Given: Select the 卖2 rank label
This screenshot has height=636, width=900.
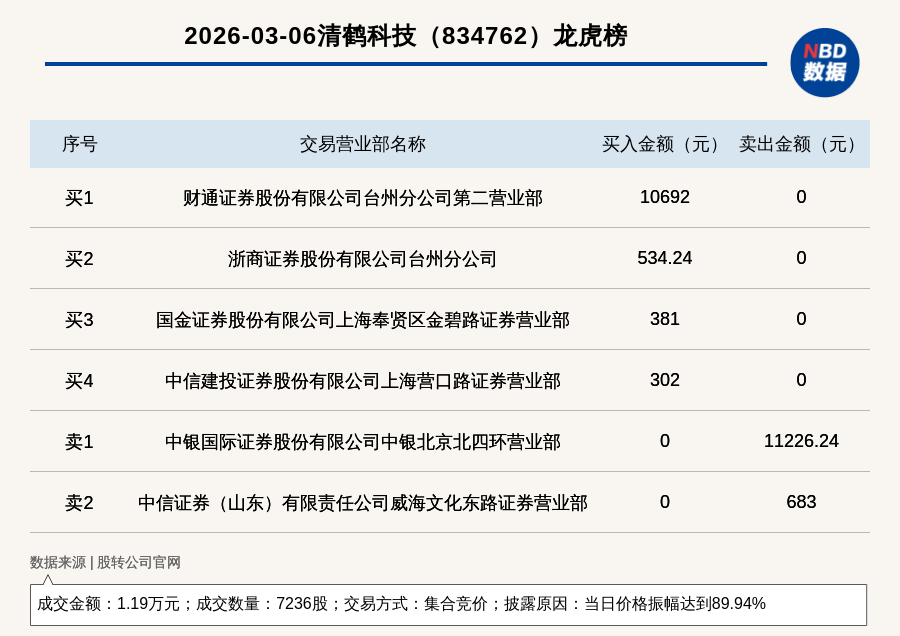Looking at the screenshot, I should coord(79,503).
